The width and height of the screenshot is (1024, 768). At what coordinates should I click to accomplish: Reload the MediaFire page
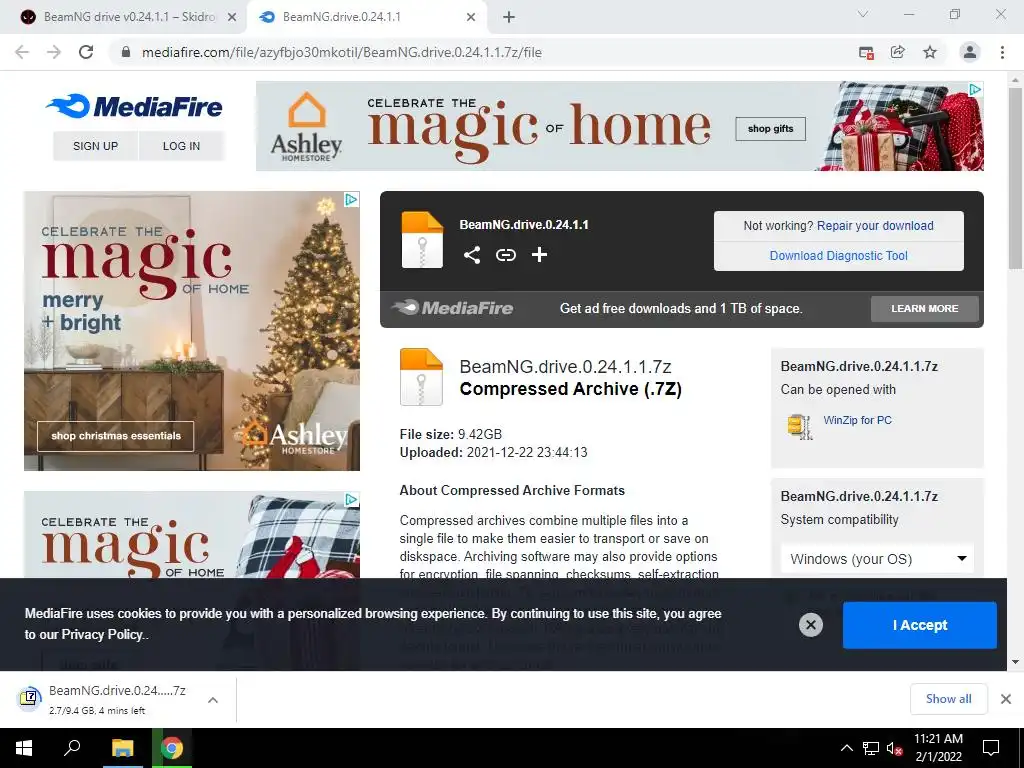coord(86,52)
